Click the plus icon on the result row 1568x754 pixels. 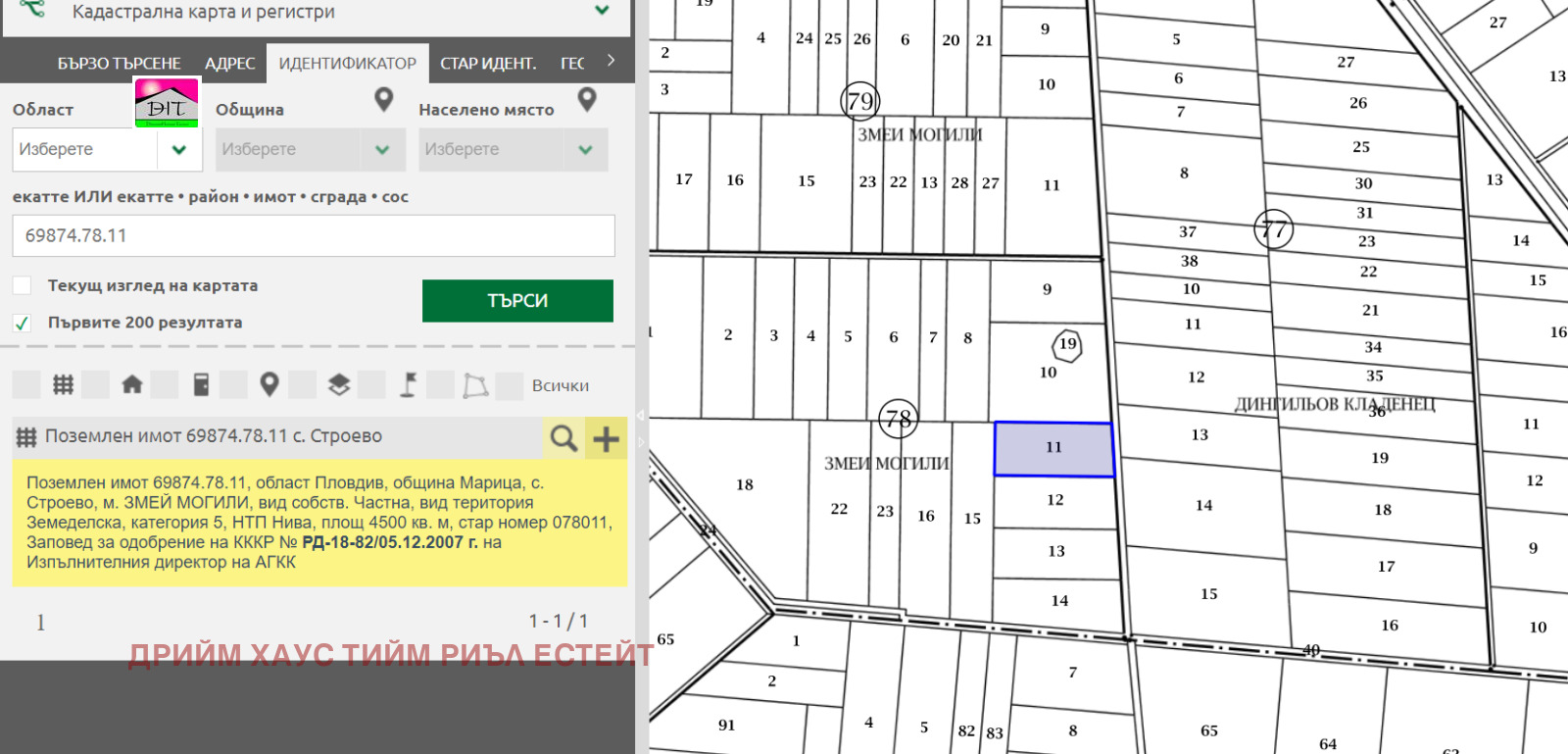pos(607,438)
